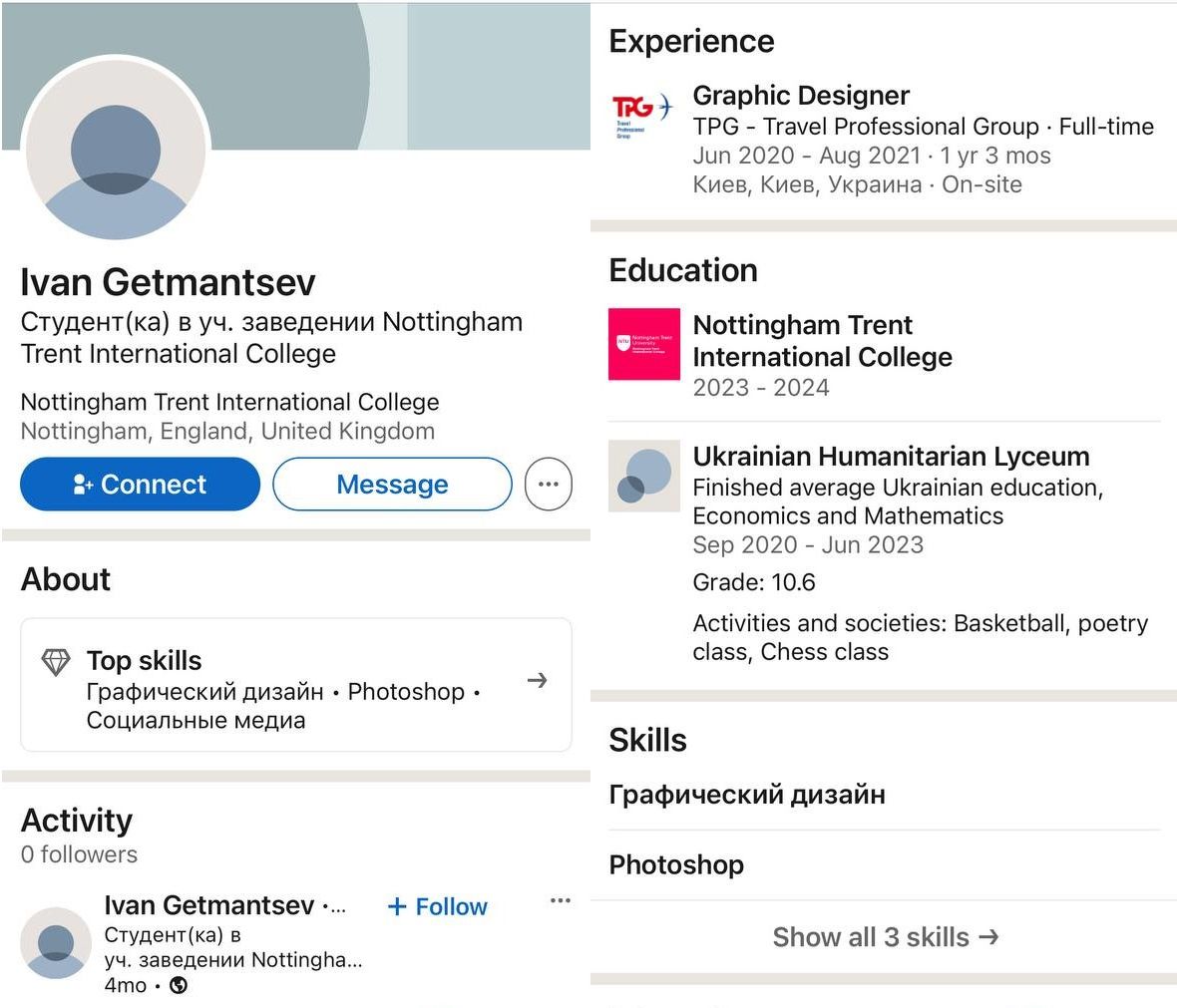Expand Top skills with the arrow
Screen dimensions: 1177x1008
(x=537, y=680)
